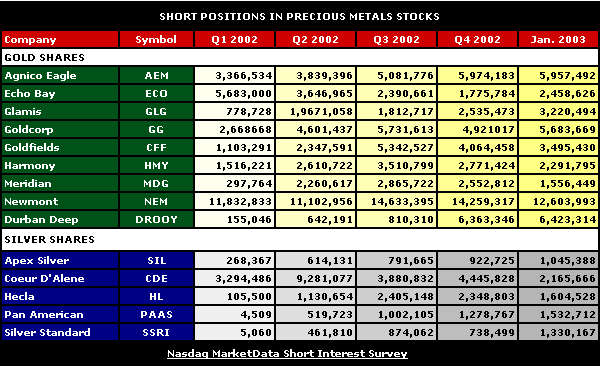Click the value 155,046 for Durban Deep
The image size is (600, 368).
coord(249,220)
